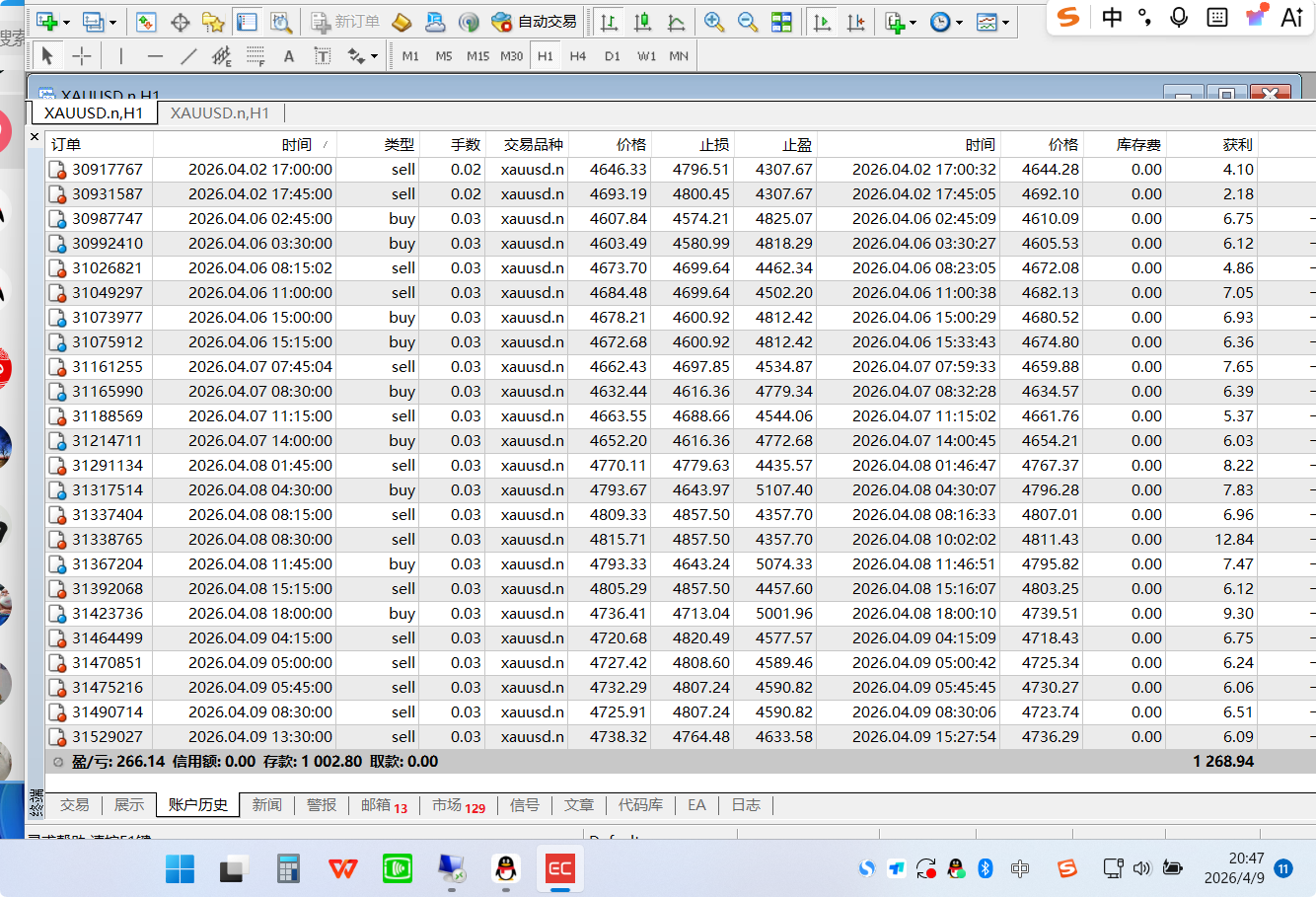Open the 邮箱 tab
This screenshot has height=897, width=1316.
click(x=384, y=805)
